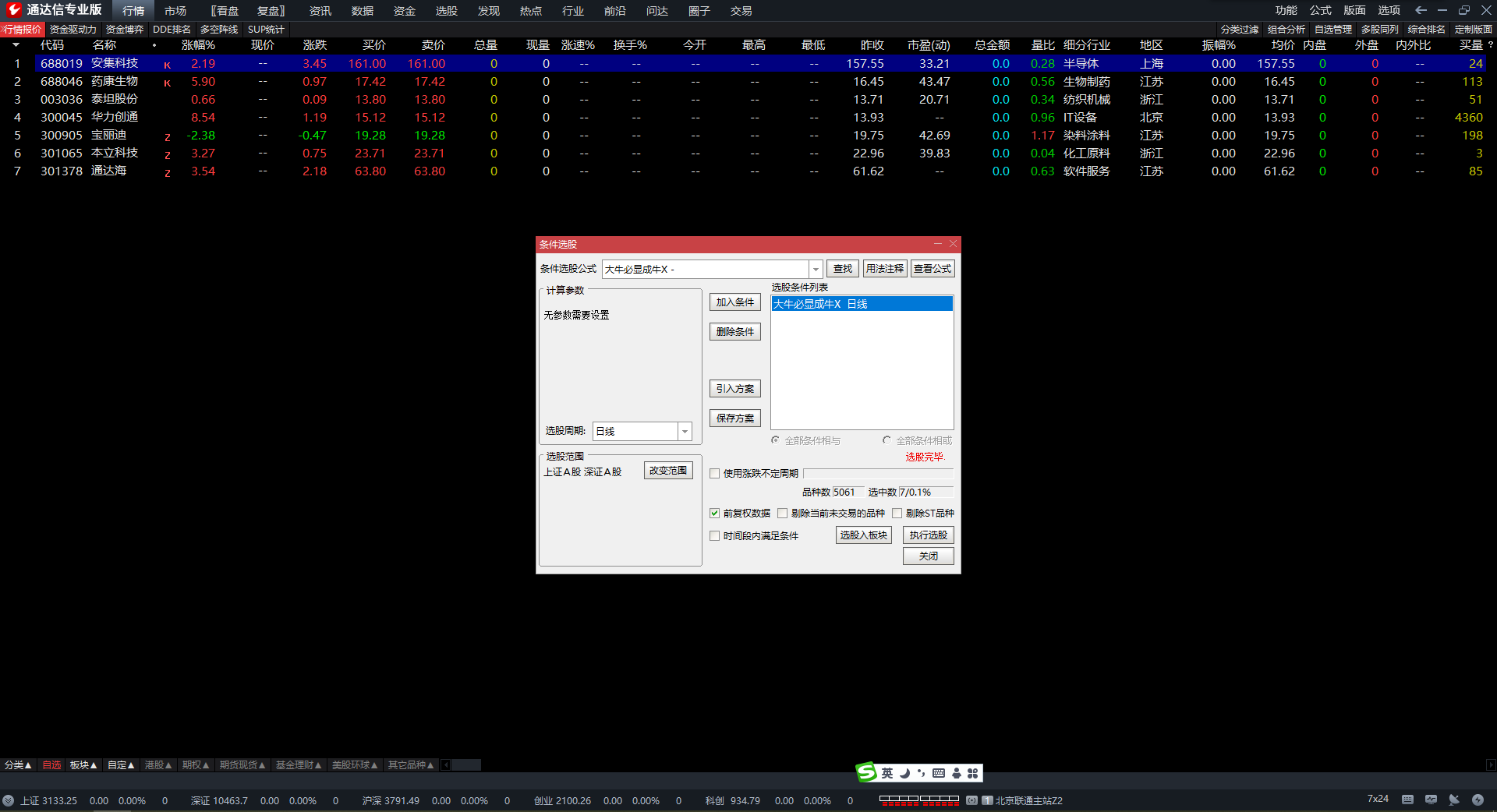1497x812 pixels.
Task: Switch to DDE排名 tab
Action: point(172,30)
